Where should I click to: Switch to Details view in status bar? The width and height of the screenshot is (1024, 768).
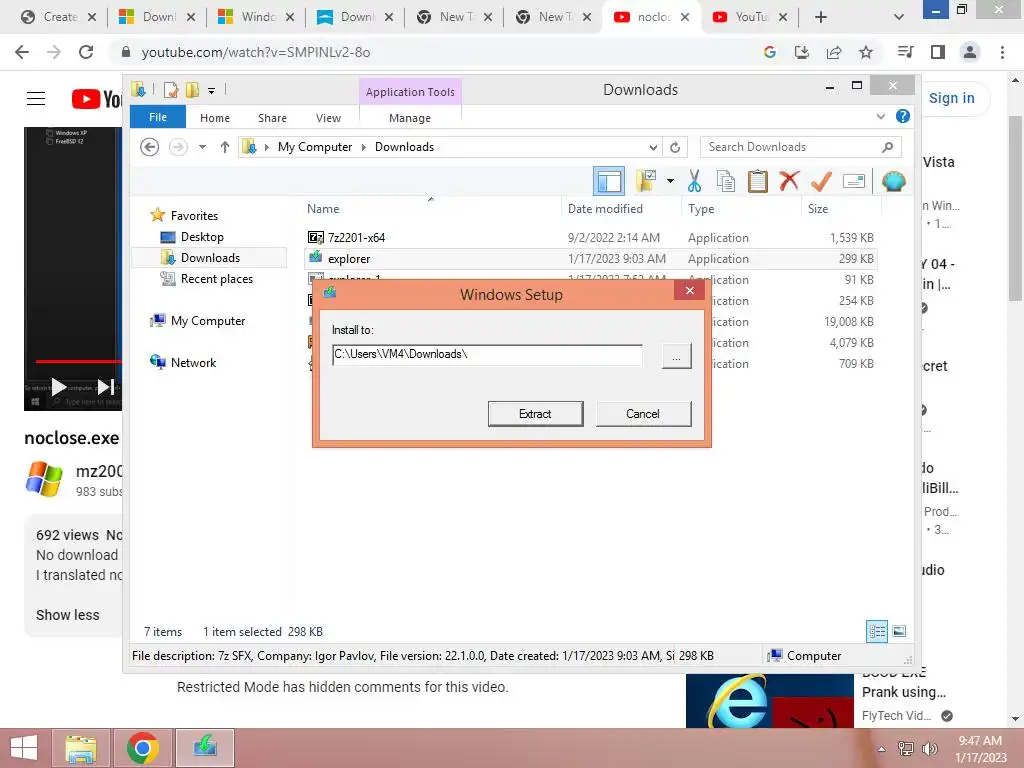(x=876, y=631)
